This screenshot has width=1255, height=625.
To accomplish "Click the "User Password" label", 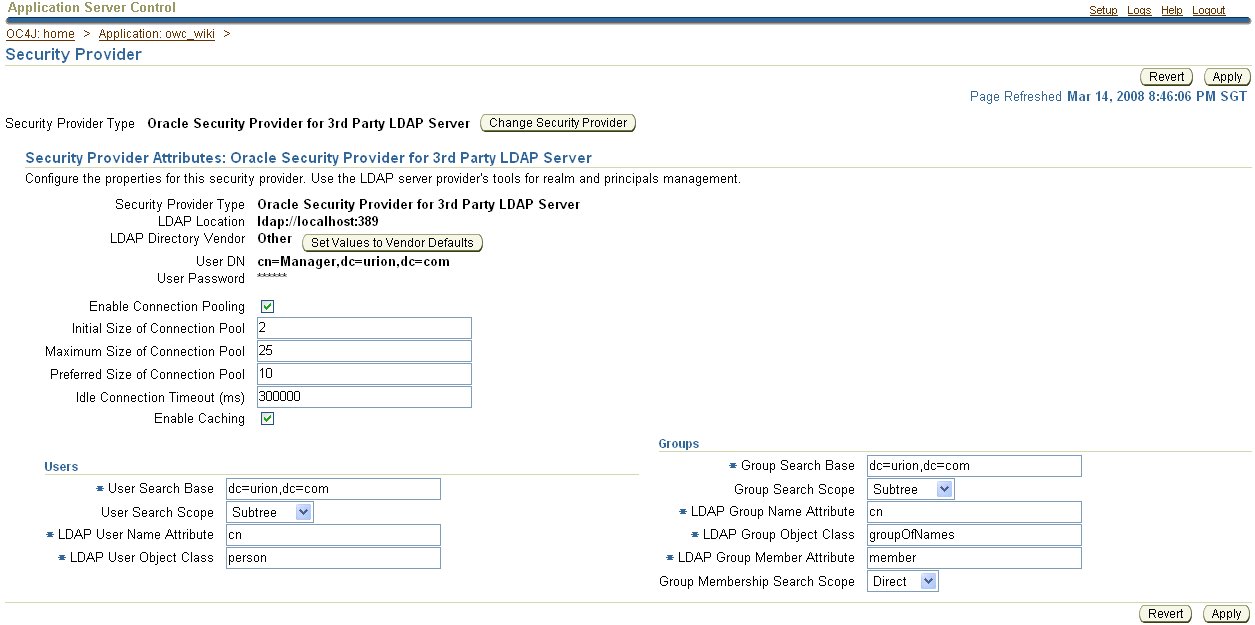I will point(201,278).
